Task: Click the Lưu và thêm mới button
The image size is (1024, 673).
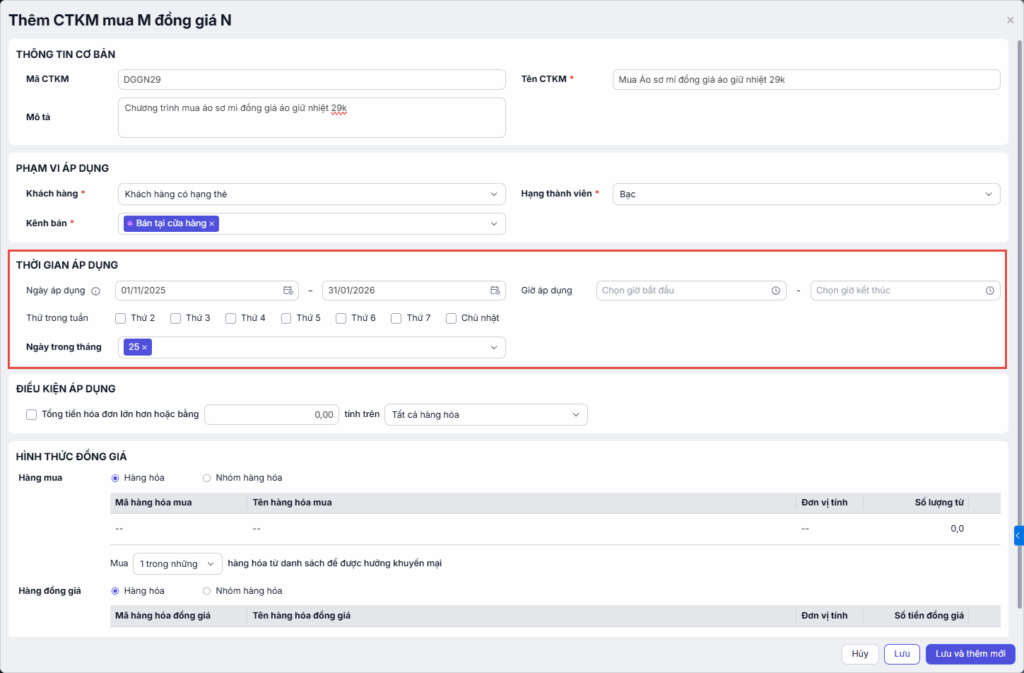Action: click(970, 653)
